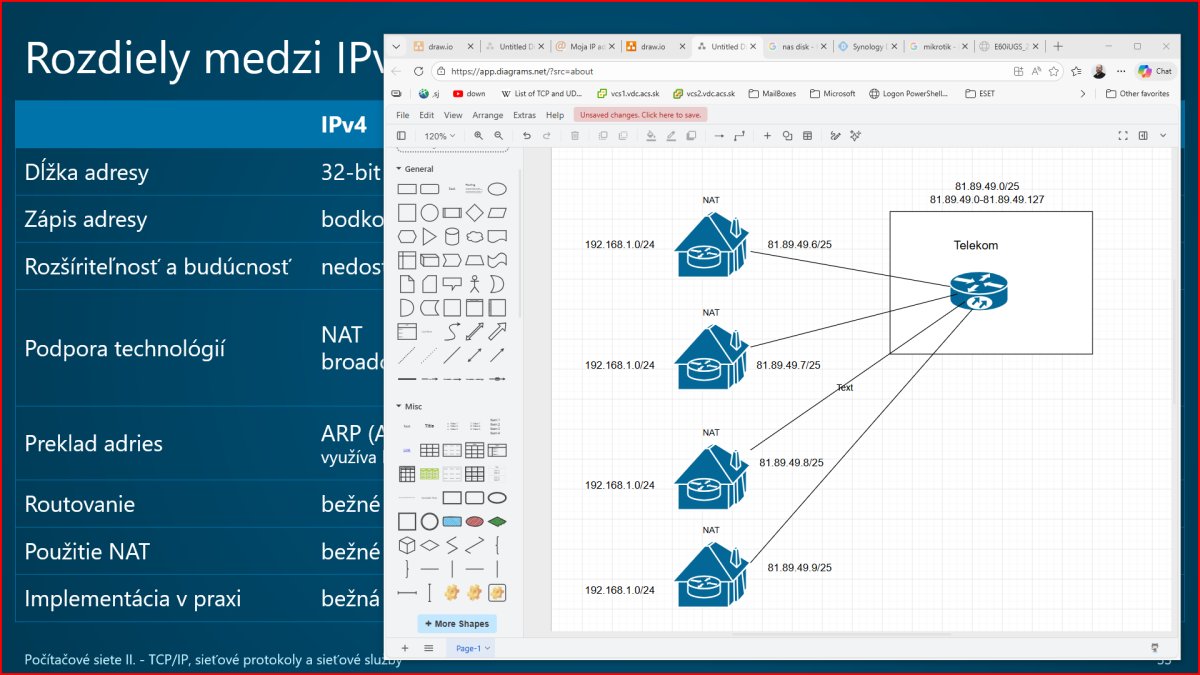
Task: Collapse the General shapes section
Action: (x=415, y=169)
